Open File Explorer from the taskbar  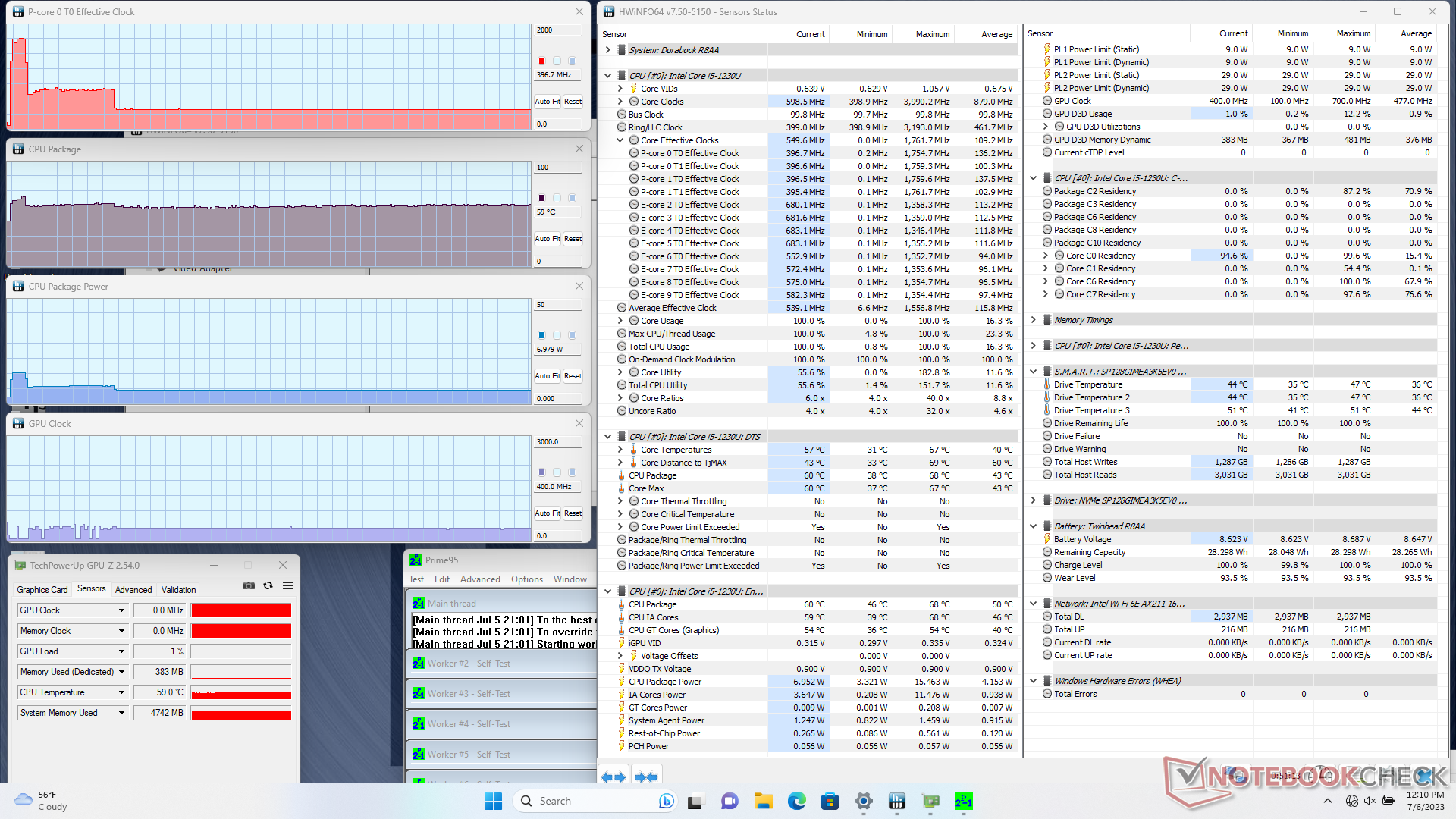click(763, 801)
